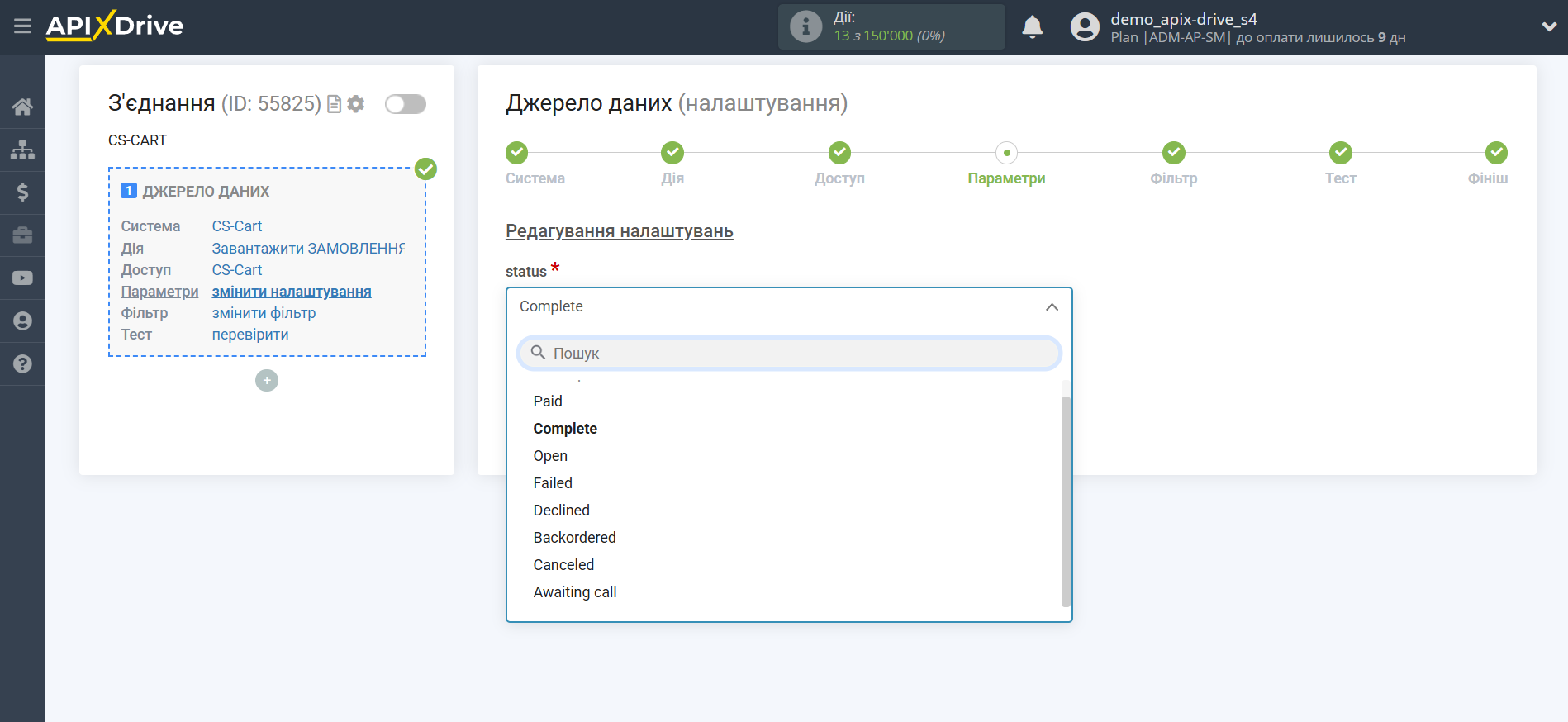Select the Complete status option
The height and width of the screenshot is (722, 1568).
(x=565, y=429)
